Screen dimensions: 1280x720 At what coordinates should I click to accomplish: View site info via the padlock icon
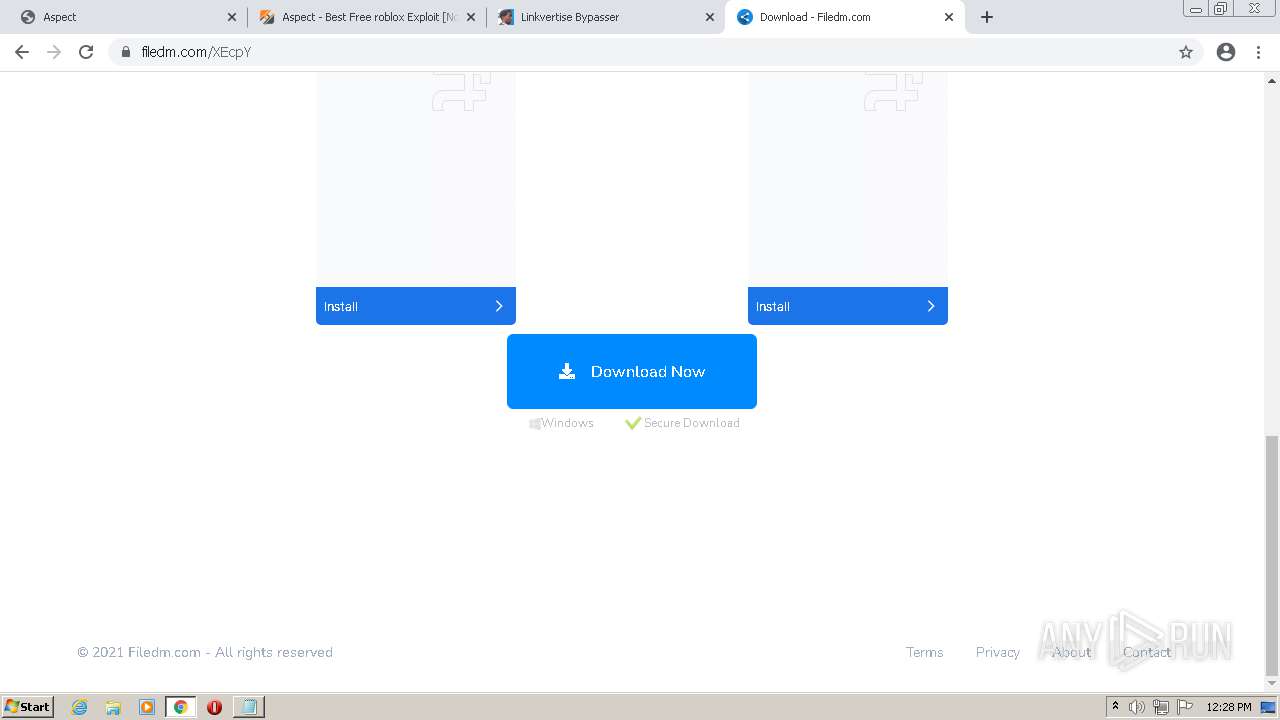(x=126, y=52)
